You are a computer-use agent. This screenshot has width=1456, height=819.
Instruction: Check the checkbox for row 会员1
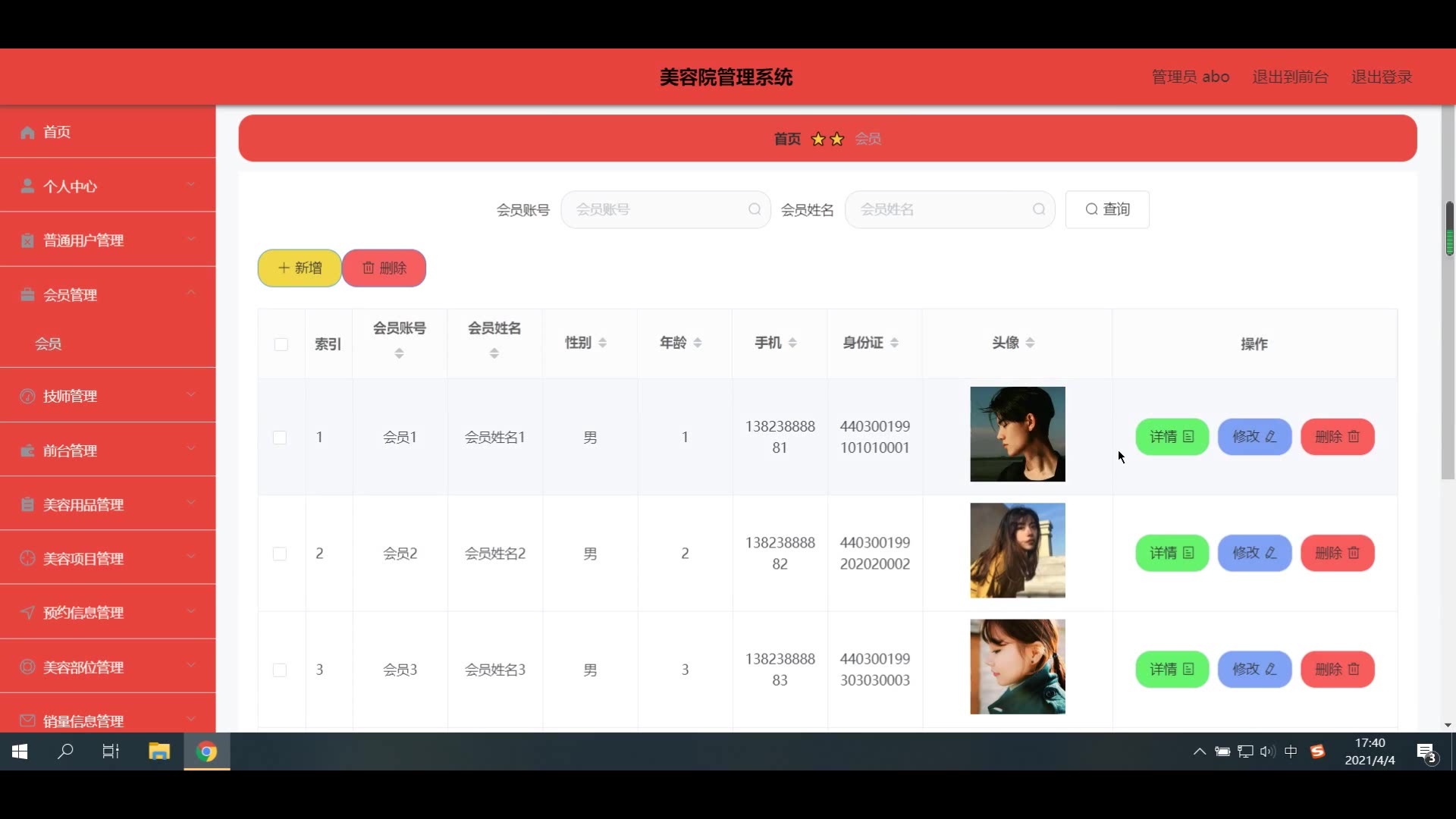280,438
